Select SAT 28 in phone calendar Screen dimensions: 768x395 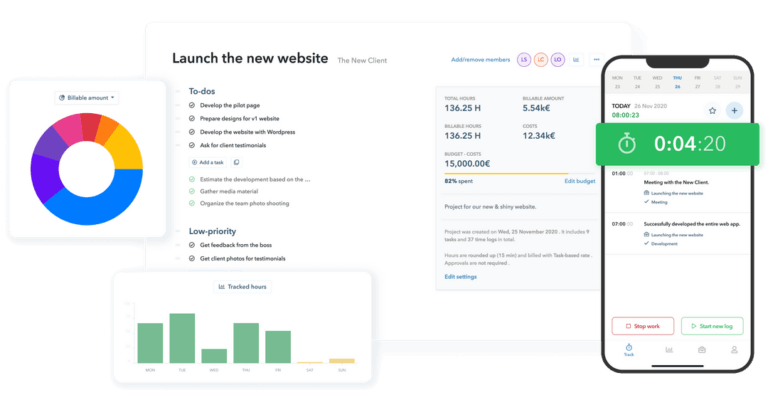click(x=718, y=82)
